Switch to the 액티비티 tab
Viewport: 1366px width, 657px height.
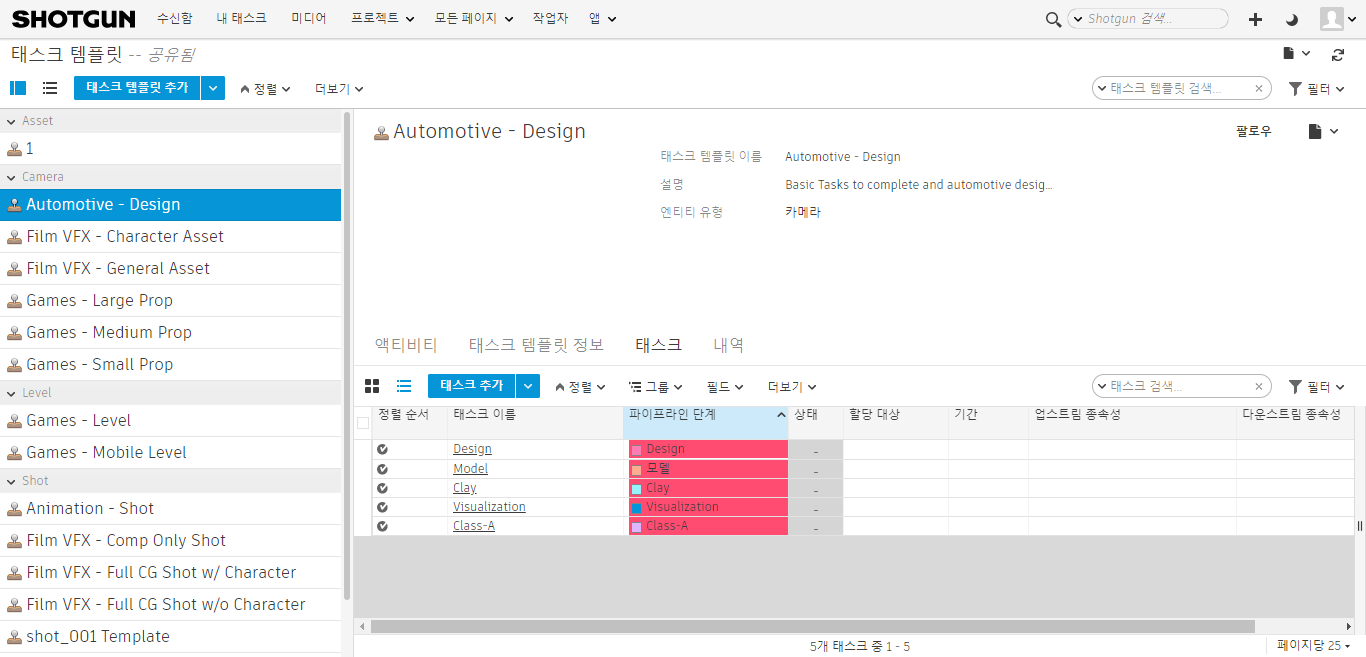pyautogui.click(x=406, y=345)
